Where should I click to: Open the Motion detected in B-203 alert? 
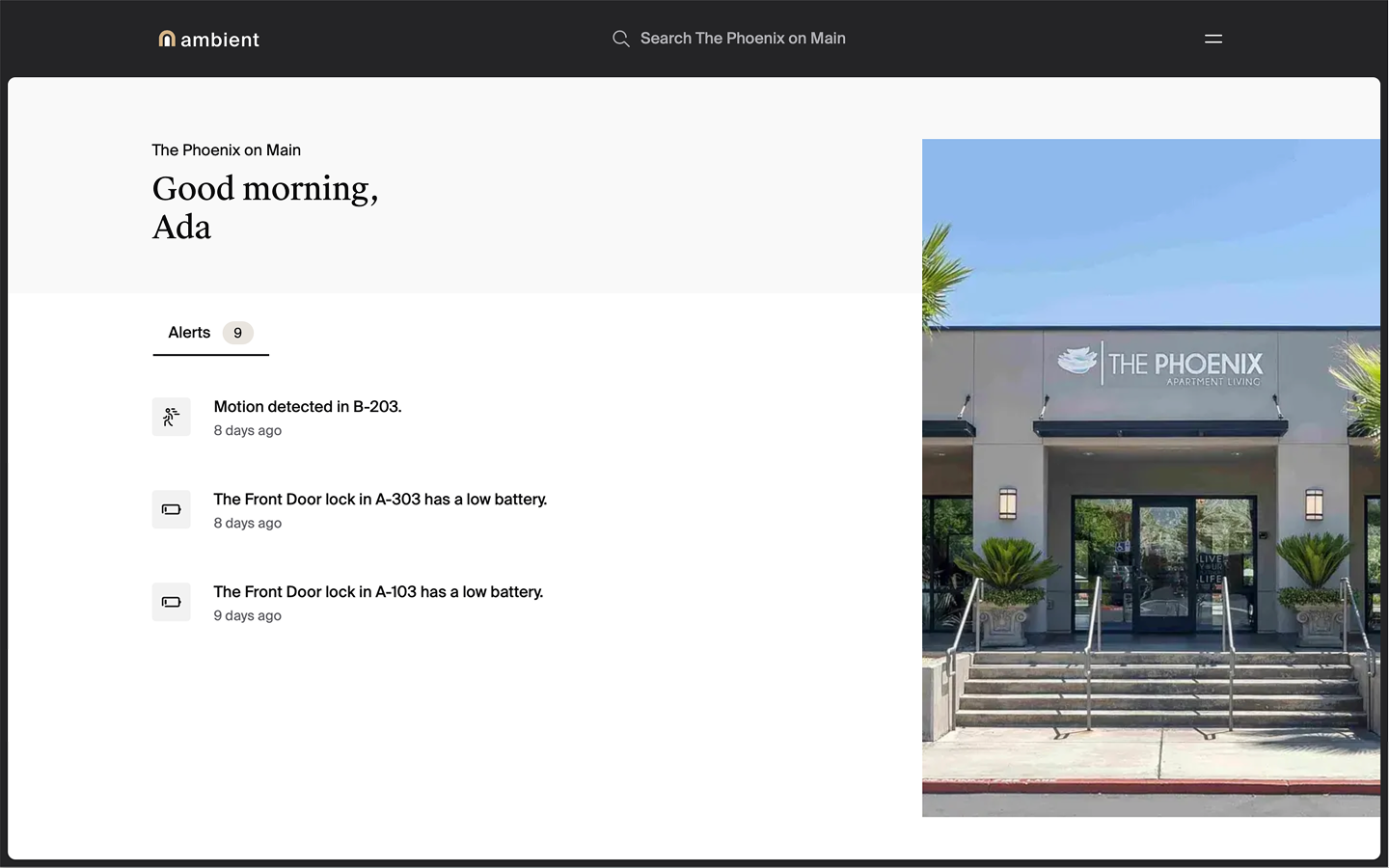pyautogui.click(x=307, y=407)
